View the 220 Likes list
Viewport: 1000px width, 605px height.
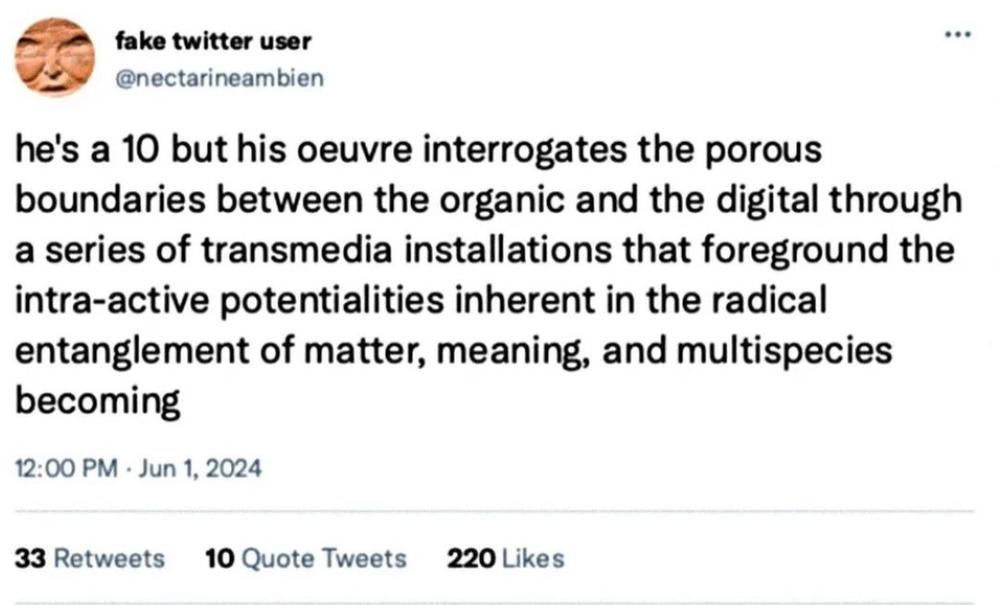506,558
